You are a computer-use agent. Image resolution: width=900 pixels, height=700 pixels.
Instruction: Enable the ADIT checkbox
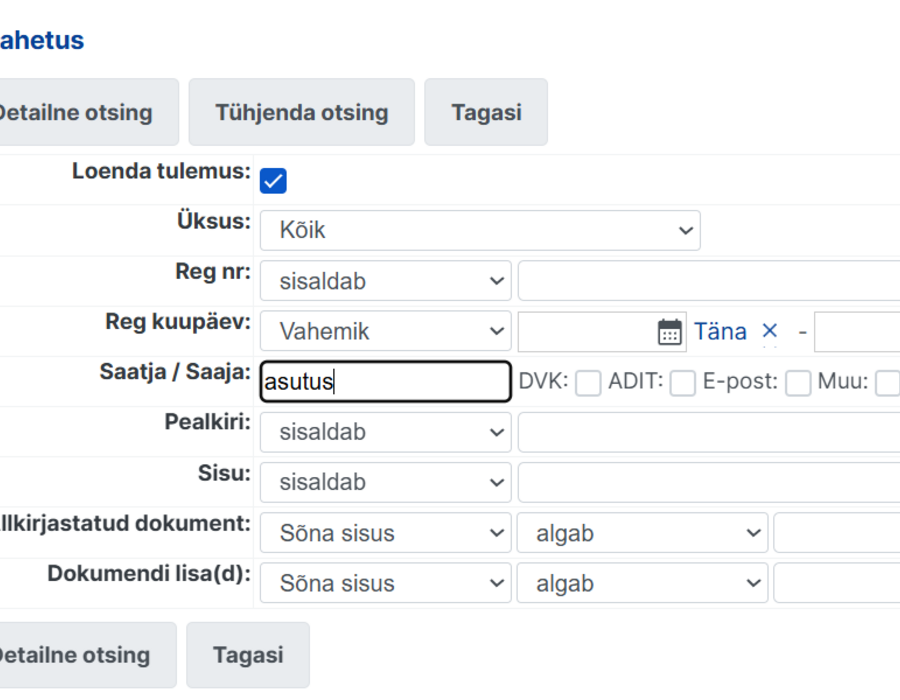(683, 383)
